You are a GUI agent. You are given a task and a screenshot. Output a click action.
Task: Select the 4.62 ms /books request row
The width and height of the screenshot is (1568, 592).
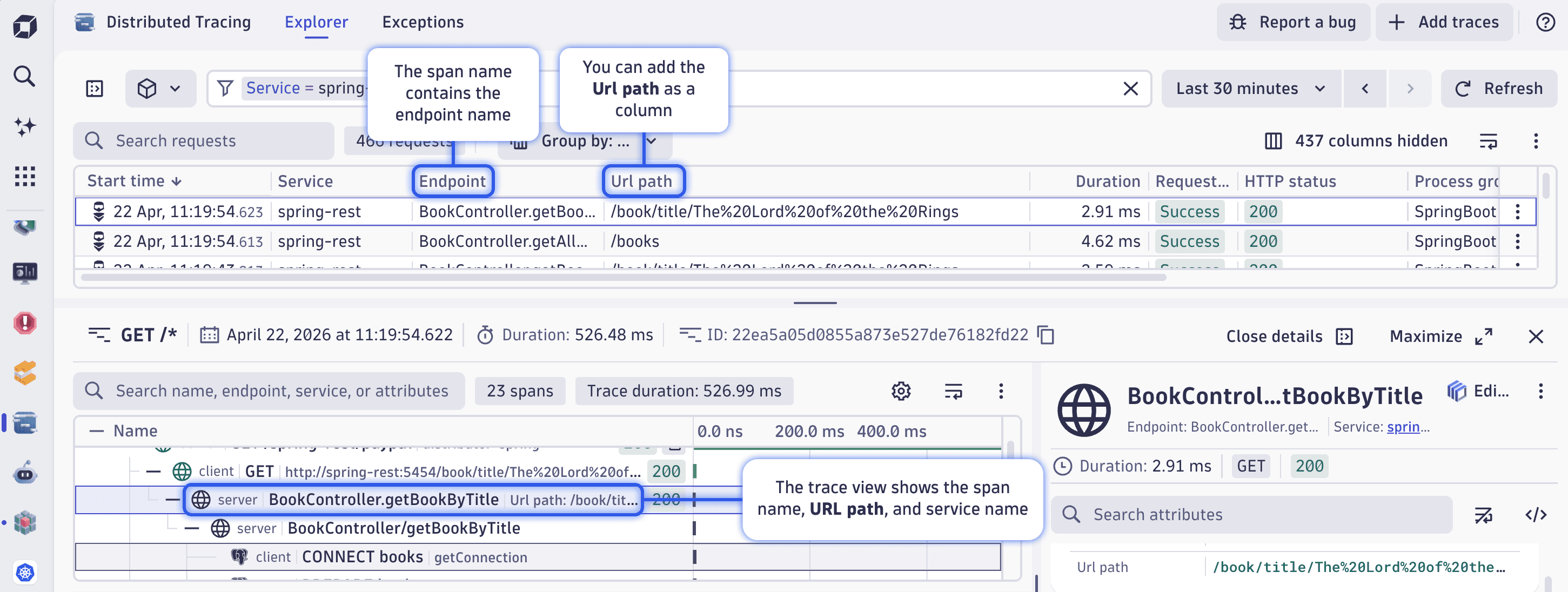tap(805, 241)
